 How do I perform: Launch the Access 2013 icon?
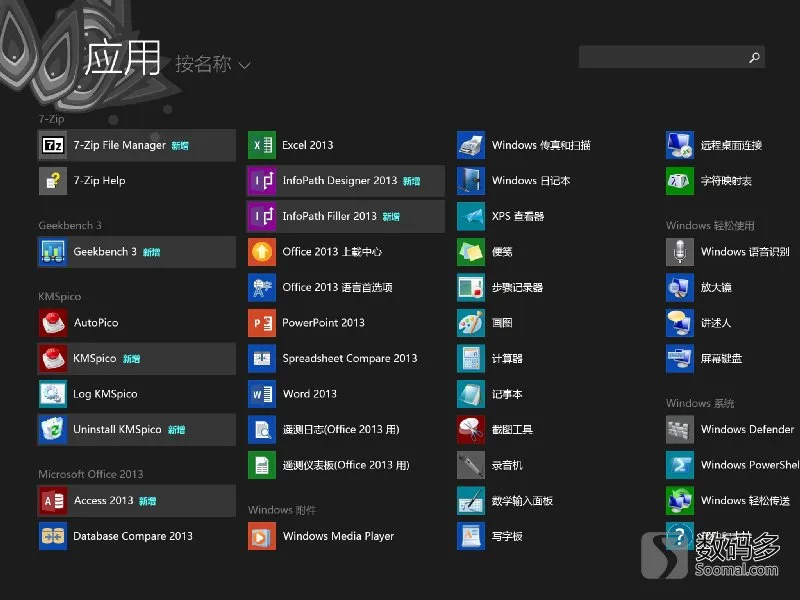(53, 501)
